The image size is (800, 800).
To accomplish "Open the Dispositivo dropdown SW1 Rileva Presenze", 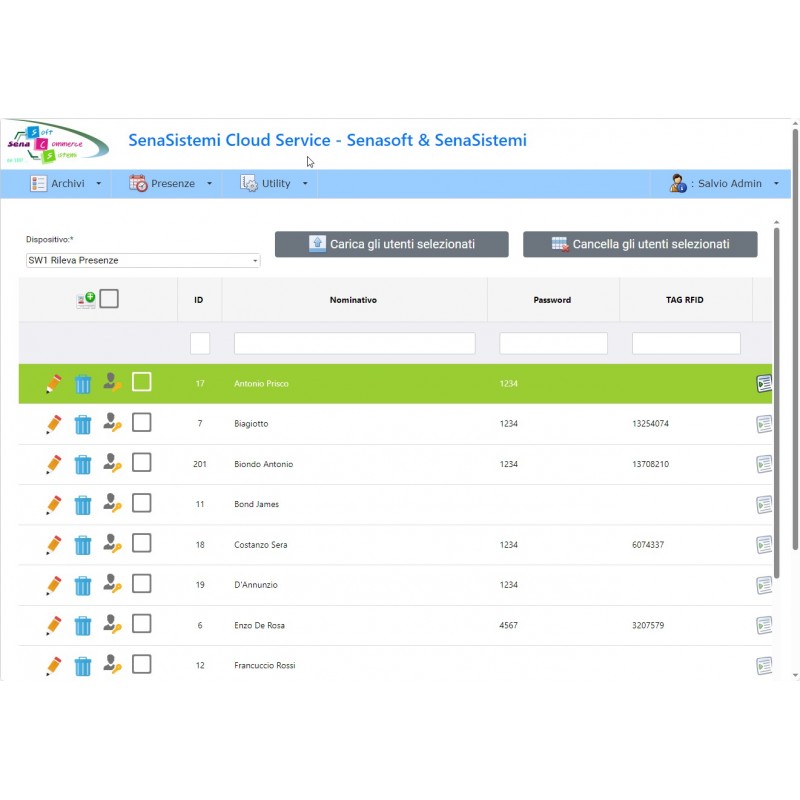I will (143, 260).
